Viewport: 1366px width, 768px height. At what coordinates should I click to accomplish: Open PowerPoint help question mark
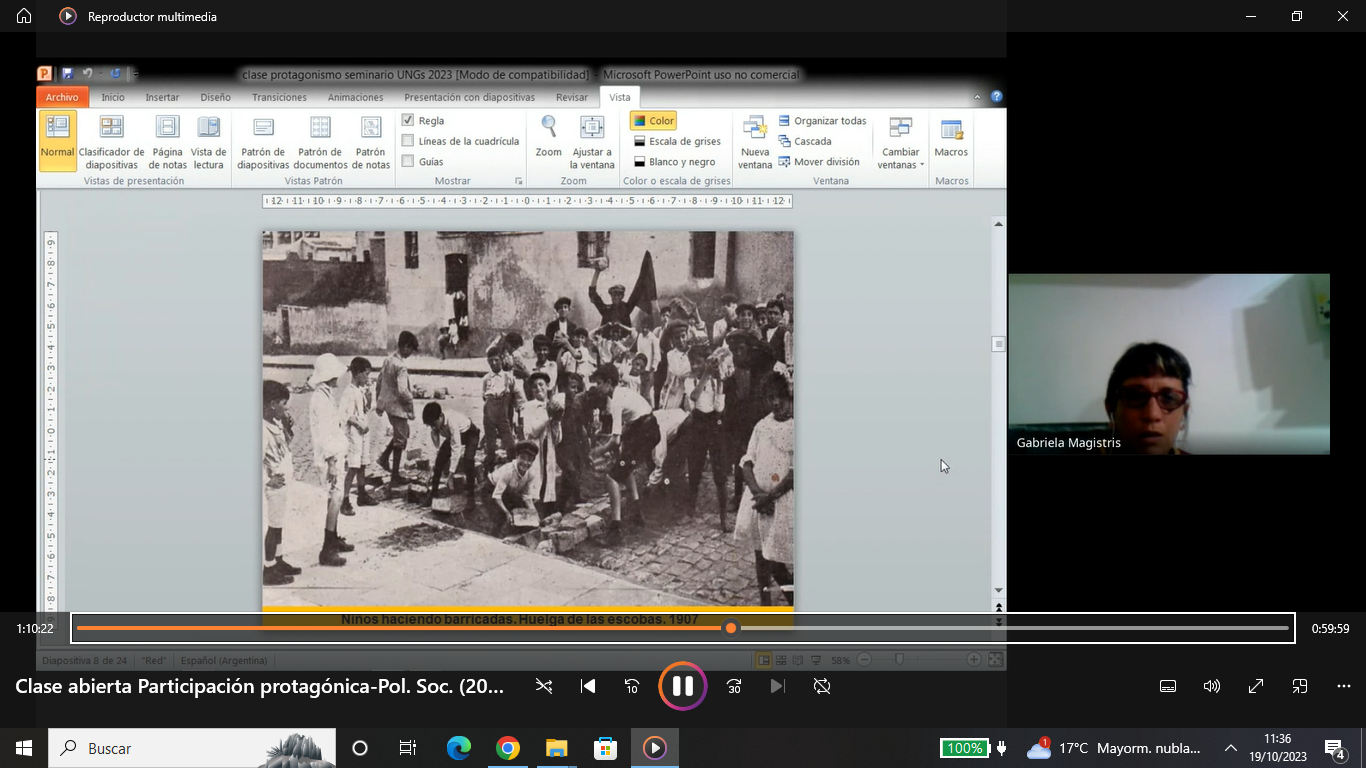click(x=996, y=97)
